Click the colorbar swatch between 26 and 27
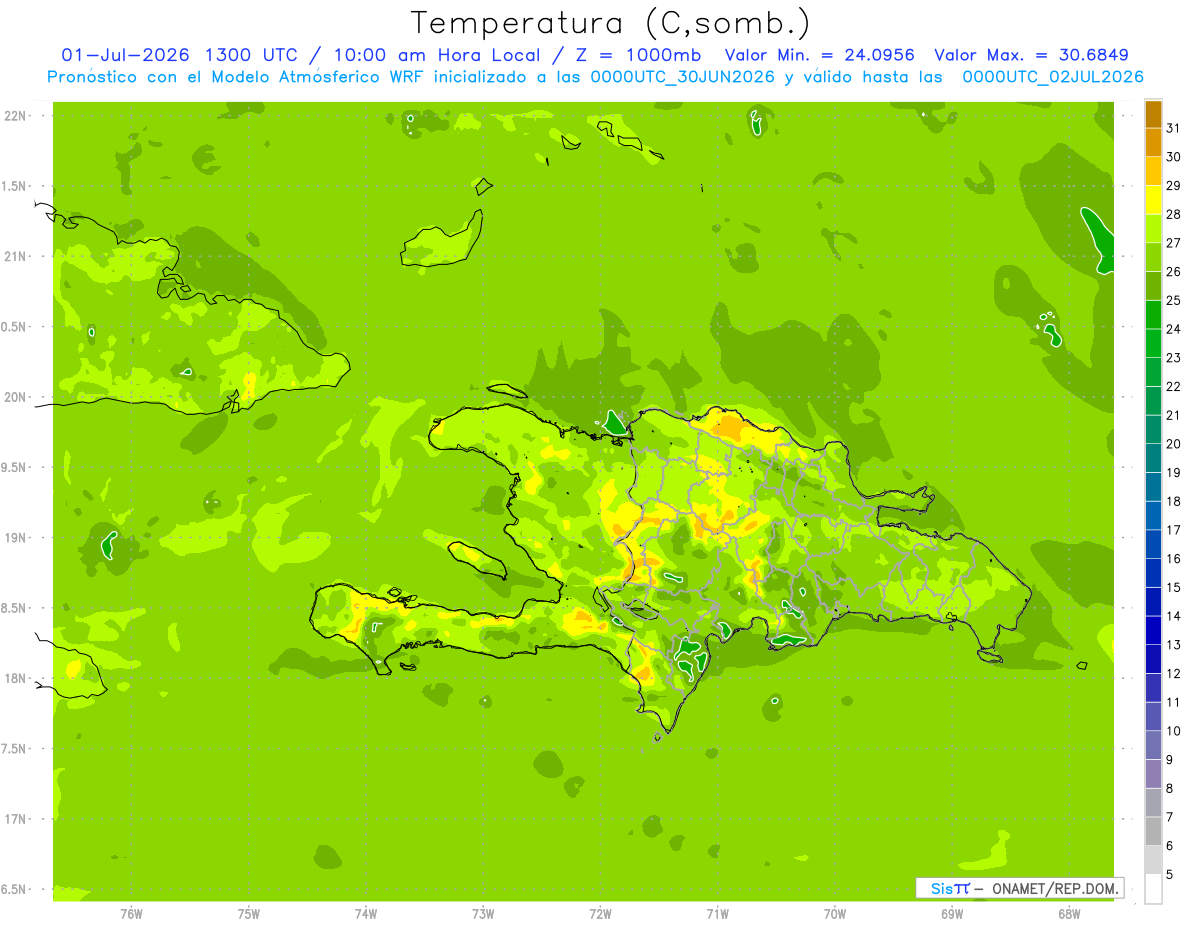1200x927 pixels. [1153, 257]
